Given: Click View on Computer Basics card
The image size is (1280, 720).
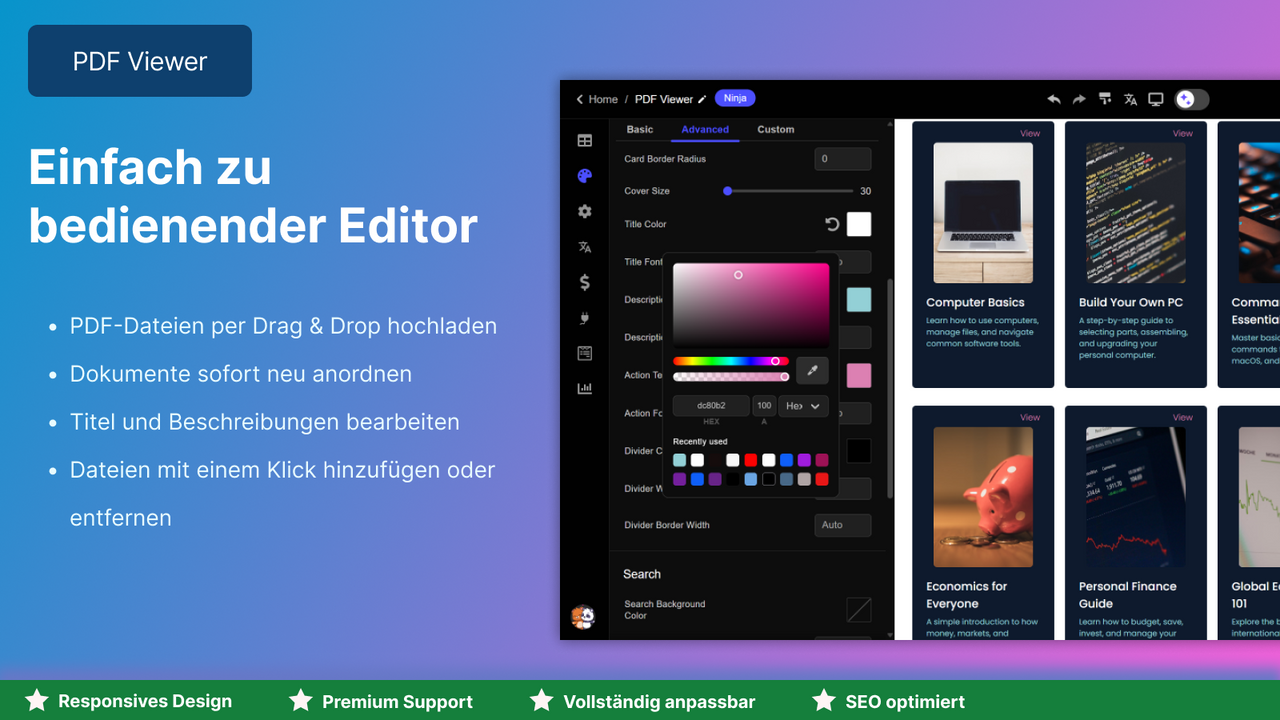Looking at the screenshot, I should point(1030,133).
